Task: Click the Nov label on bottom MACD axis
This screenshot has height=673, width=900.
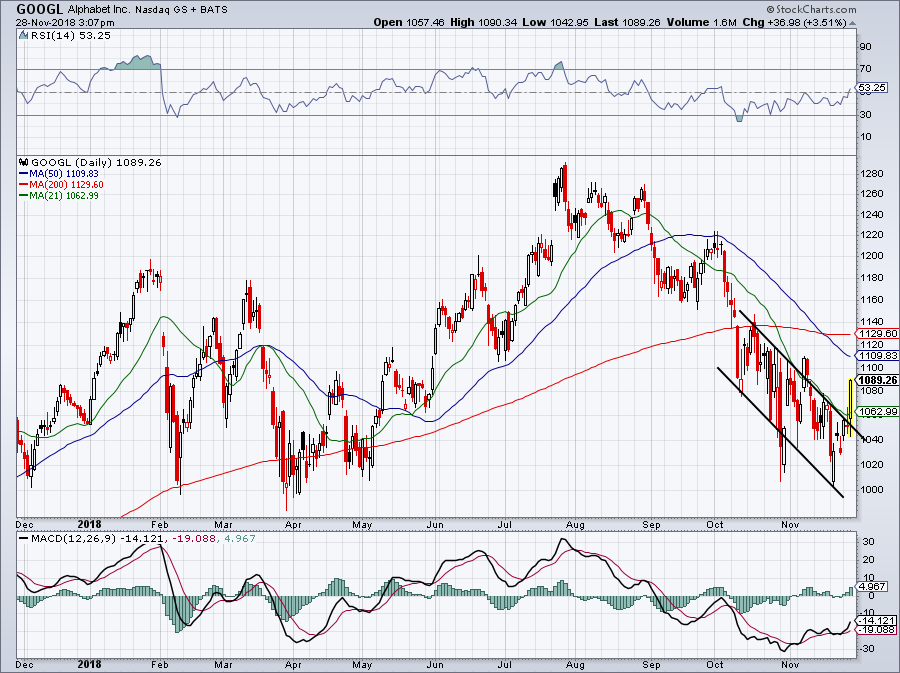Action: click(790, 665)
